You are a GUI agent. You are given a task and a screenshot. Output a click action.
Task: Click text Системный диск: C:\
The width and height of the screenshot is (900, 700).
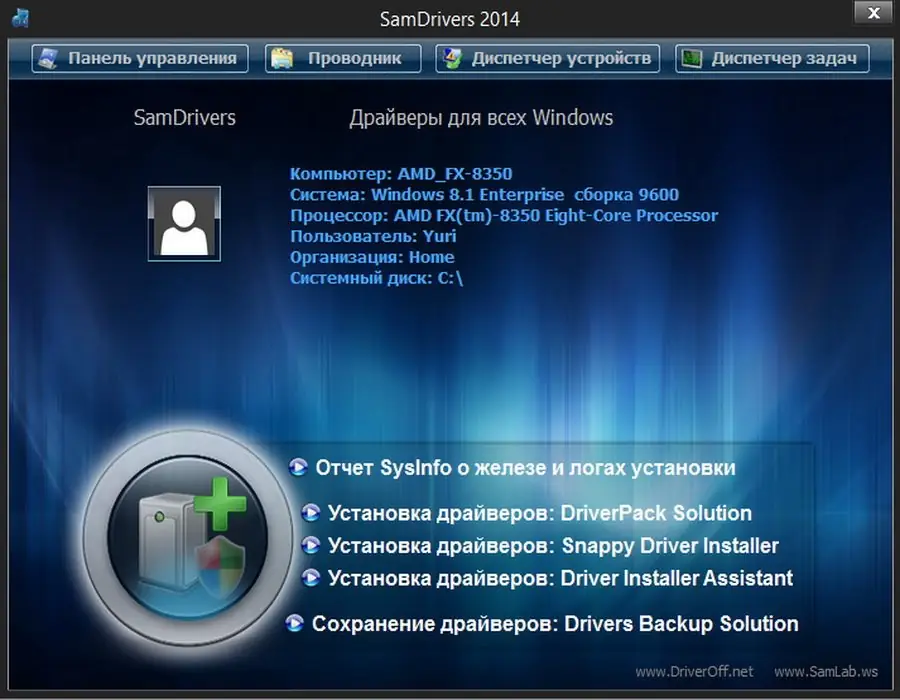377,278
